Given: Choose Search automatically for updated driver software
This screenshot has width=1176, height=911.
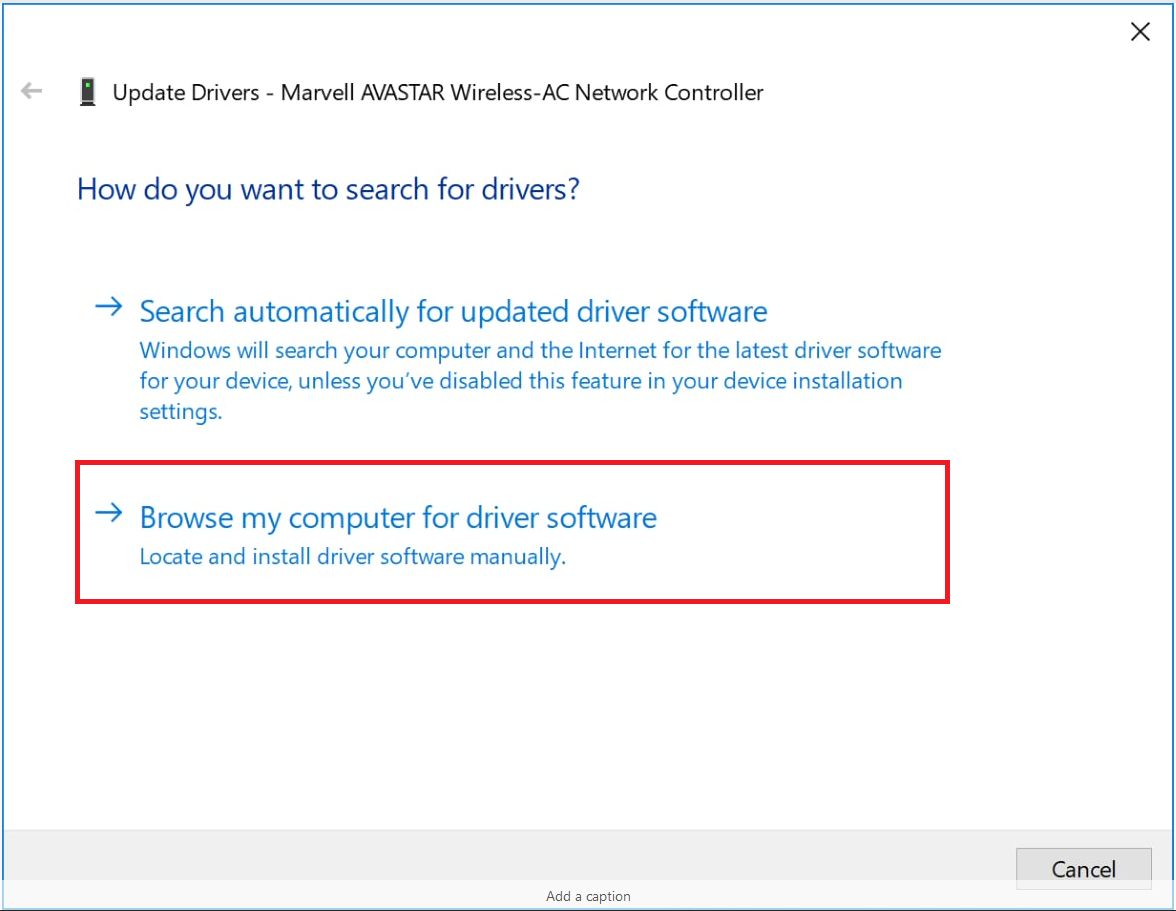Looking at the screenshot, I should pyautogui.click(x=453, y=311).
